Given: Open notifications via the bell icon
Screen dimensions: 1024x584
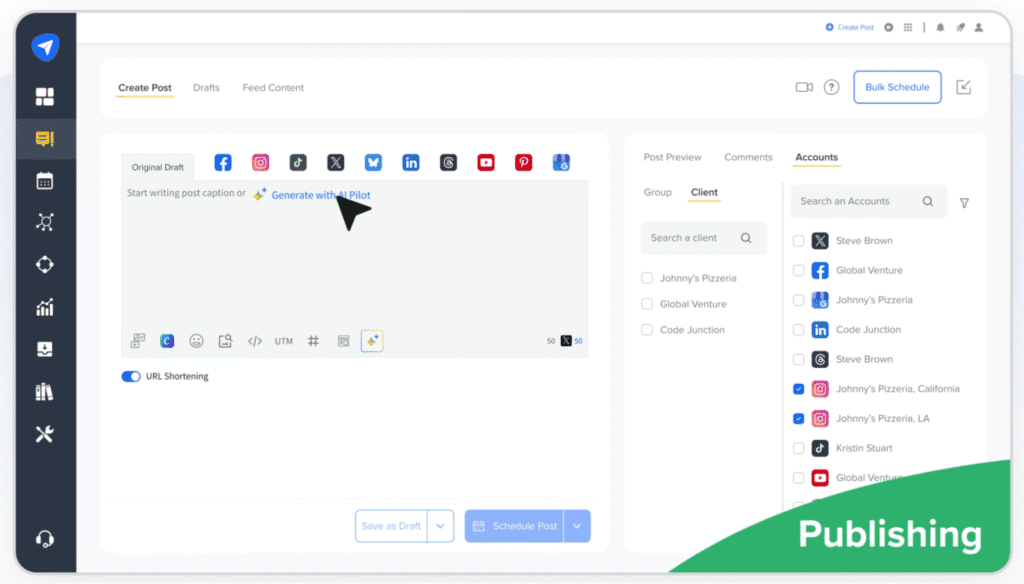Looking at the screenshot, I should 938,27.
